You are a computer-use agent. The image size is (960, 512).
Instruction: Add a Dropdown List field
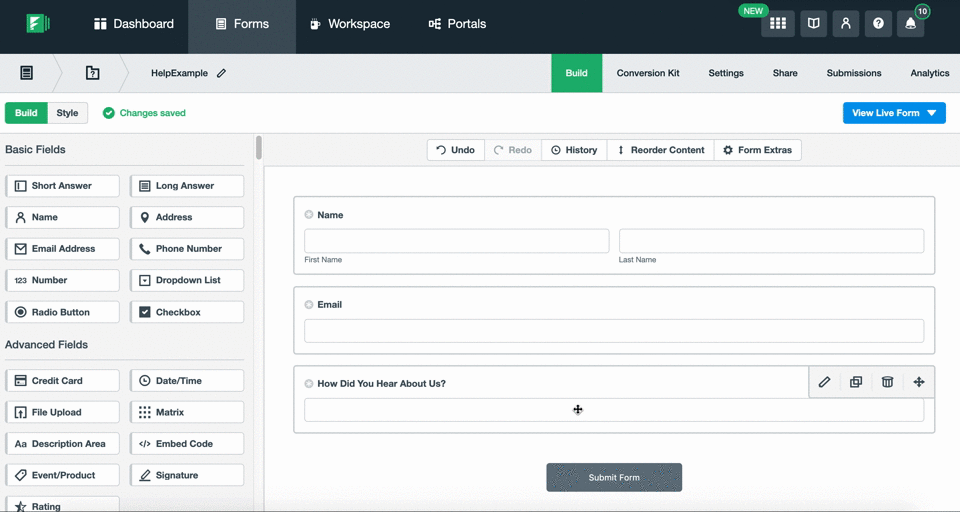point(187,280)
